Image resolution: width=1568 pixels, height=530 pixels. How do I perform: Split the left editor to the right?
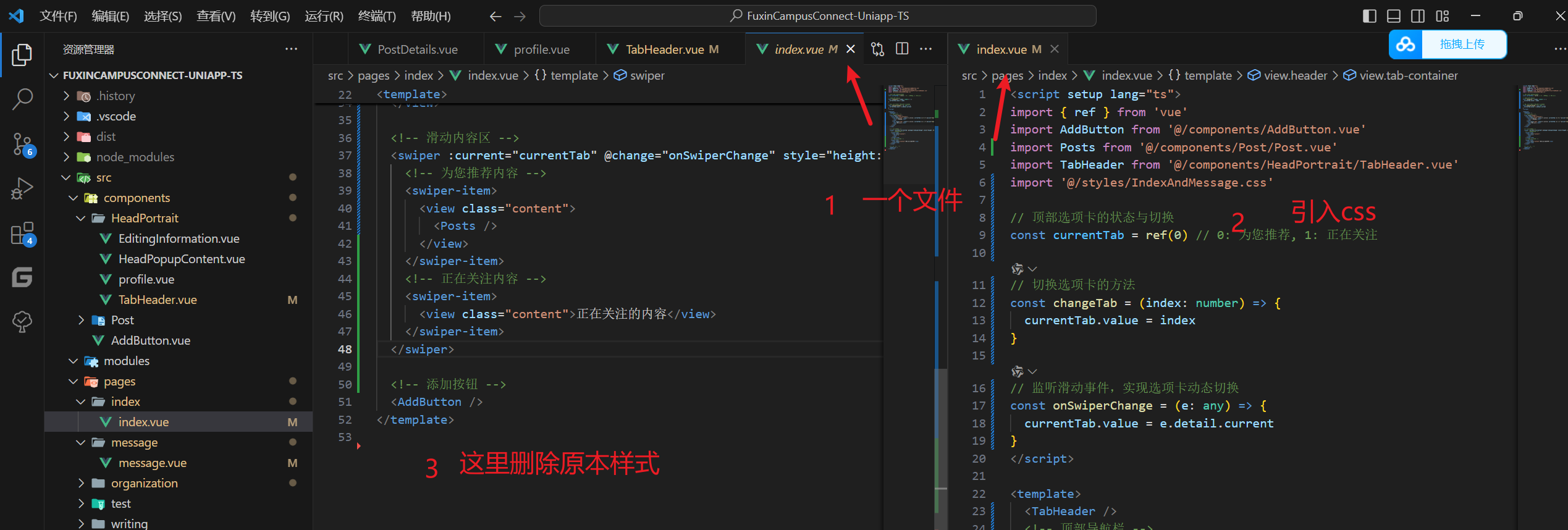coord(902,49)
